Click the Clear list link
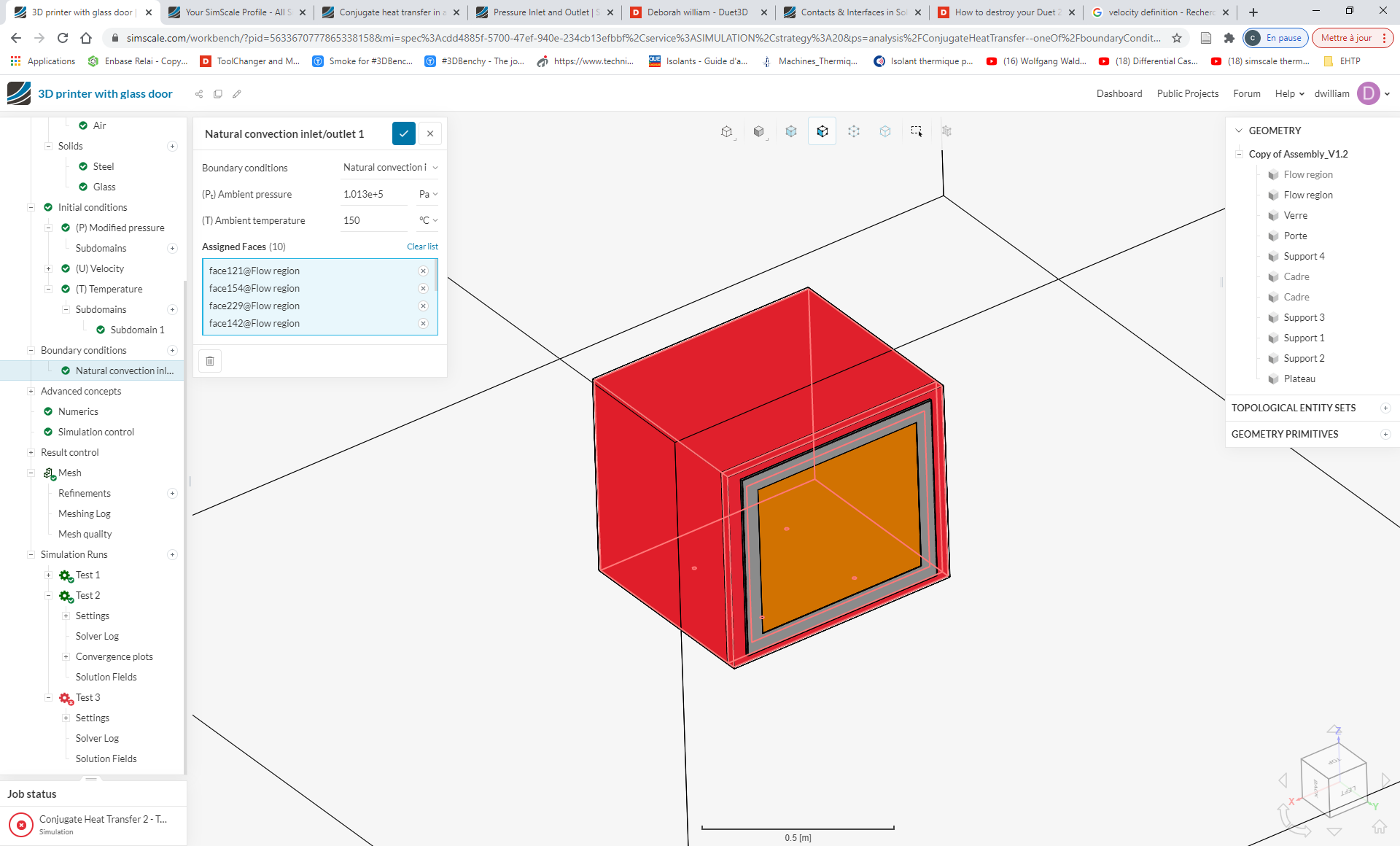Viewport: 1400px width, 846px height. pos(422,247)
